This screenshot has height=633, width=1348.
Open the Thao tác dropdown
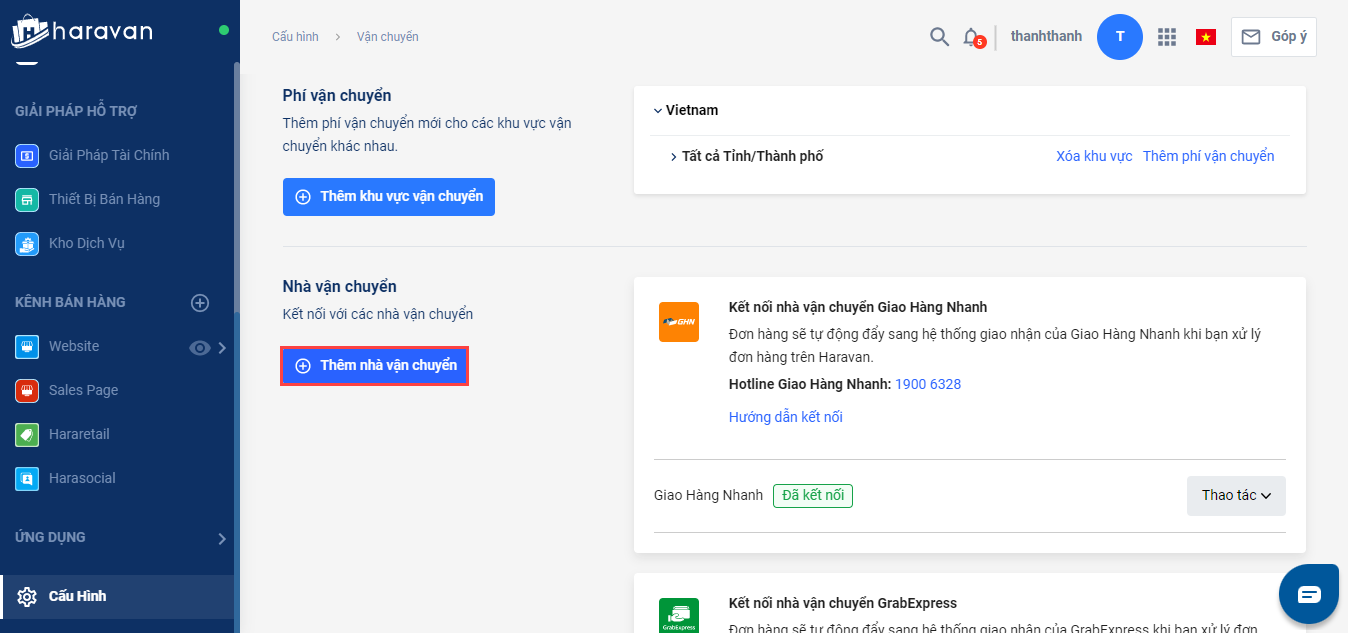pos(1236,496)
